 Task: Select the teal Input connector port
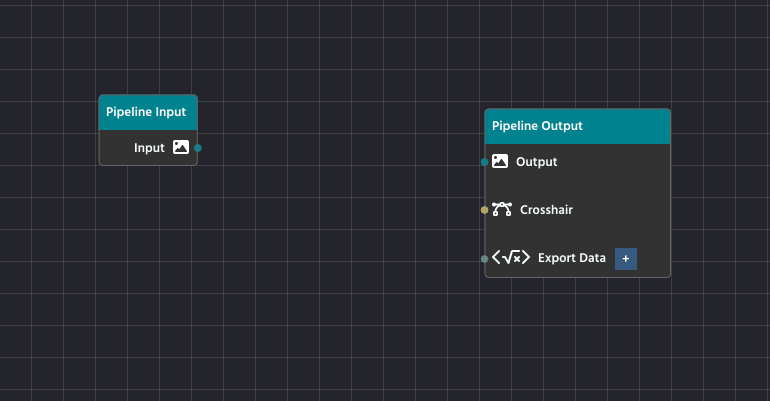[x=198, y=148]
